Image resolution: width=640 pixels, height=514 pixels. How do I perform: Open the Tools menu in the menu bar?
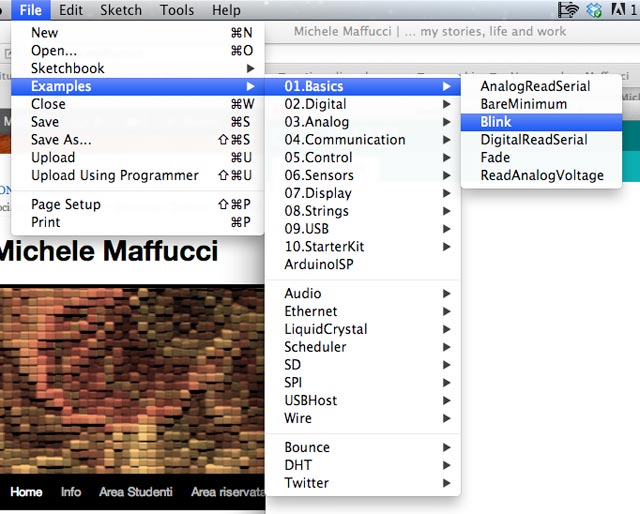point(177,10)
